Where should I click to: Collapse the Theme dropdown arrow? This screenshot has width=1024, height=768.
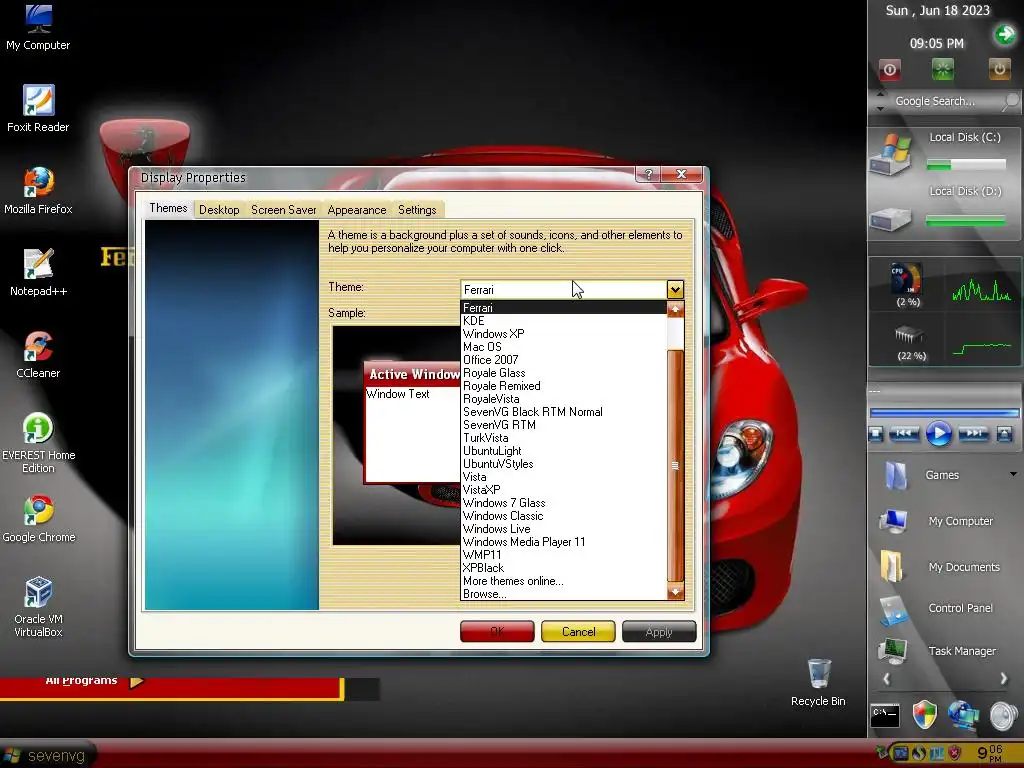(675, 289)
